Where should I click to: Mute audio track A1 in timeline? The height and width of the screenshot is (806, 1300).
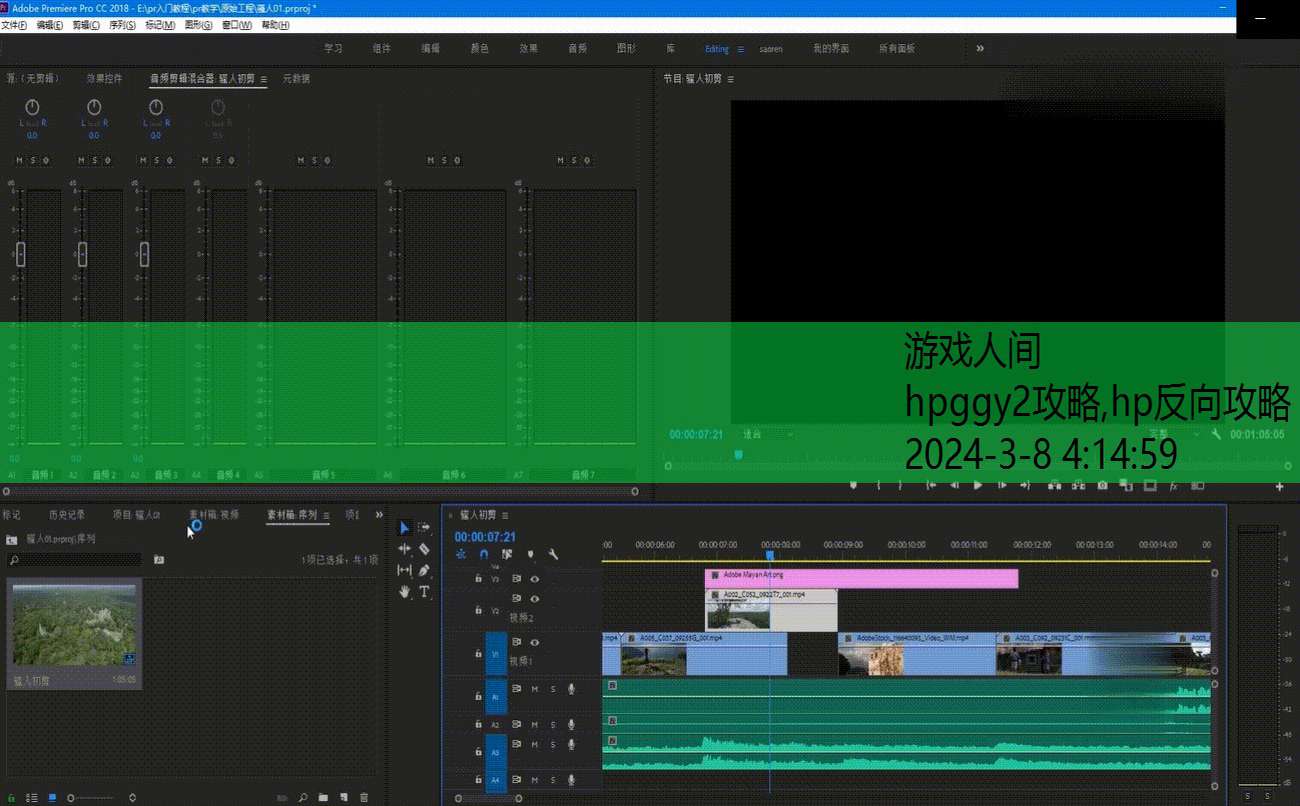(535, 688)
